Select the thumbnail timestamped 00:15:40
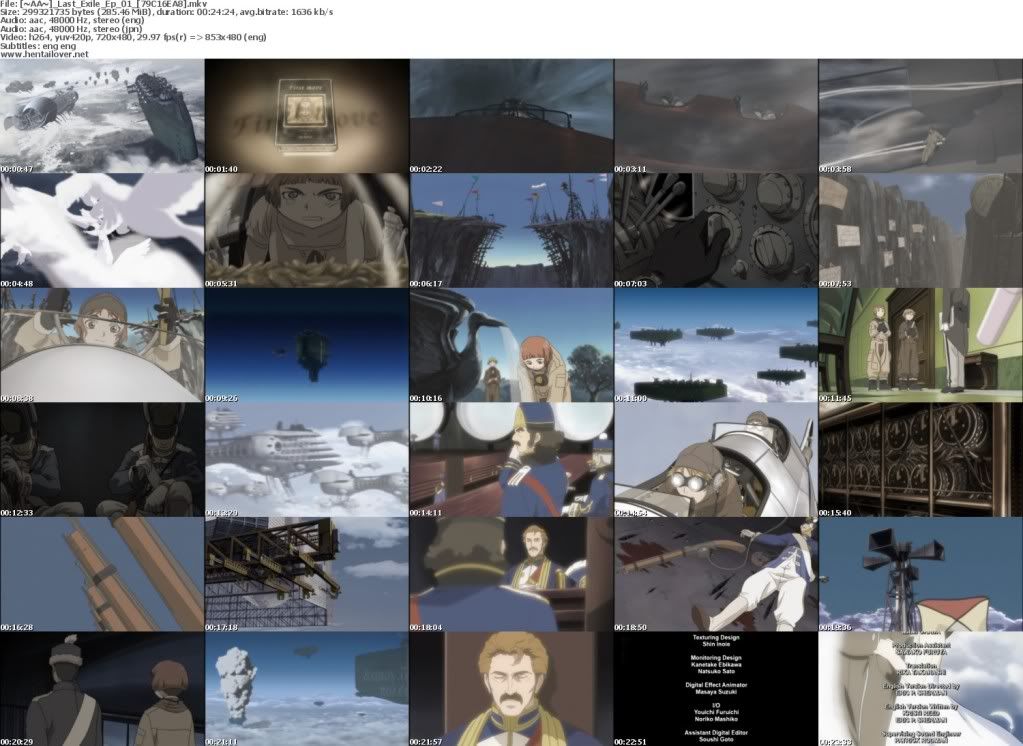 click(920, 460)
